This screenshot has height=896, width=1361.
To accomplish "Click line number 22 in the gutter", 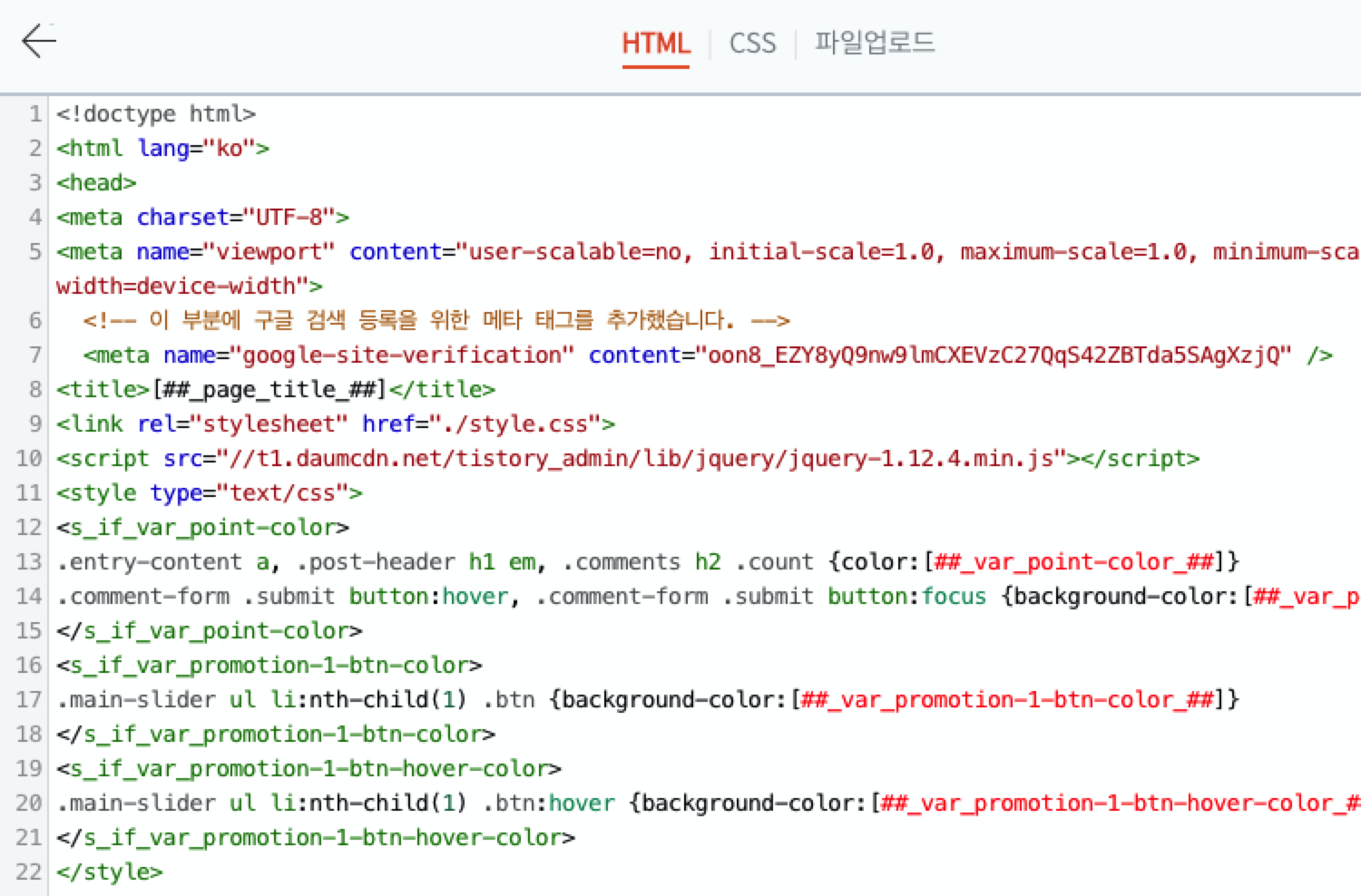I will (x=29, y=872).
